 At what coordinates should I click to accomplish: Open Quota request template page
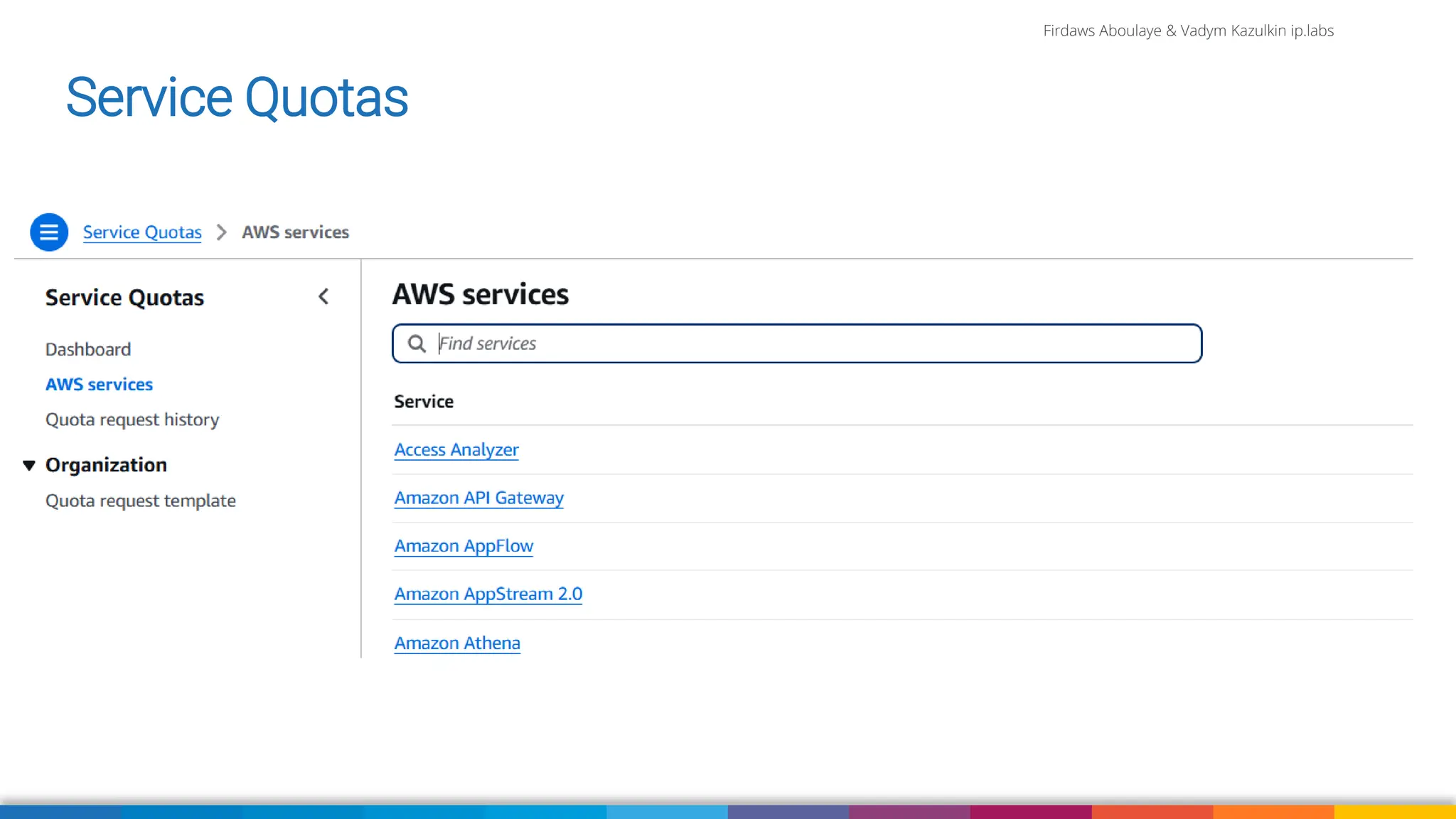coord(140,500)
